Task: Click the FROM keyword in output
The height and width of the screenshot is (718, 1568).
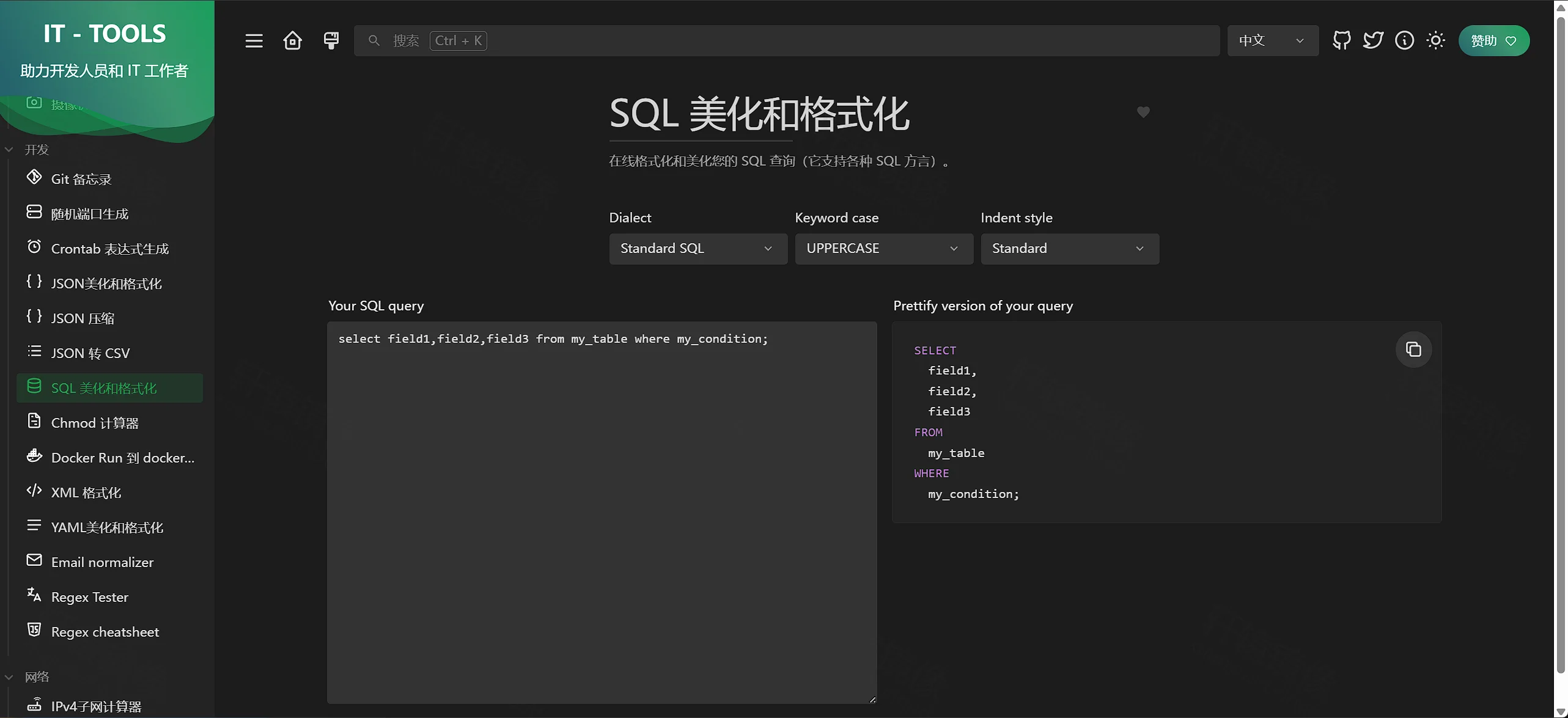Action: (928, 433)
